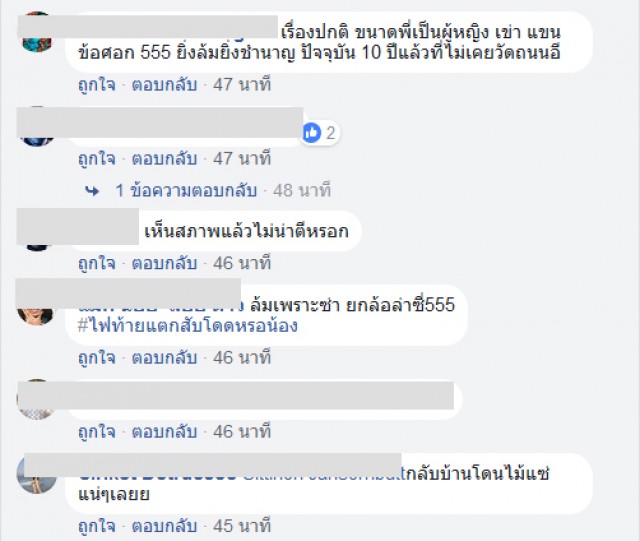Expand the 1 ข้อความตอบกลับ reply thread
The width and height of the screenshot is (640, 541).
[186, 190]
